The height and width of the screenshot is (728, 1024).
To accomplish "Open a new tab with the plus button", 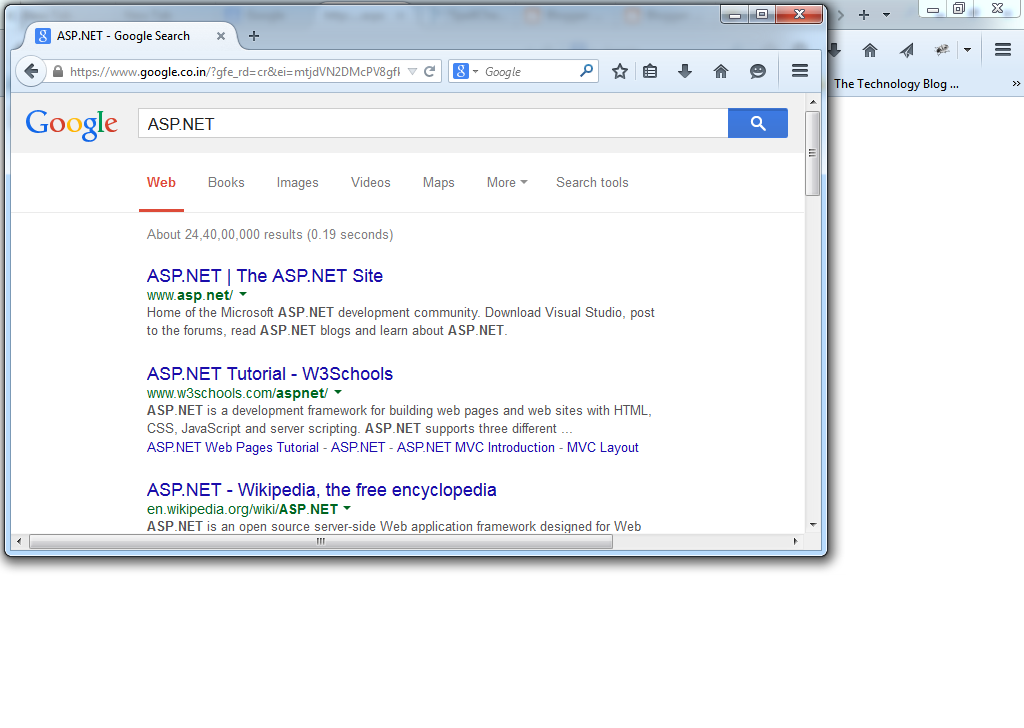I will (254, 36).
